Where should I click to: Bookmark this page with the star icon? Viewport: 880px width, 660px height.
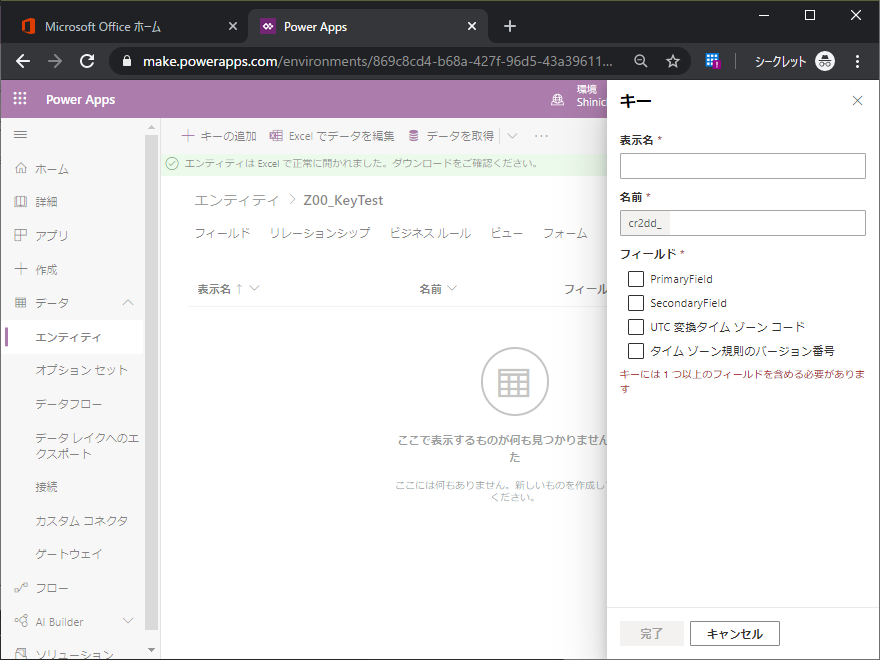tap(672, 61)
